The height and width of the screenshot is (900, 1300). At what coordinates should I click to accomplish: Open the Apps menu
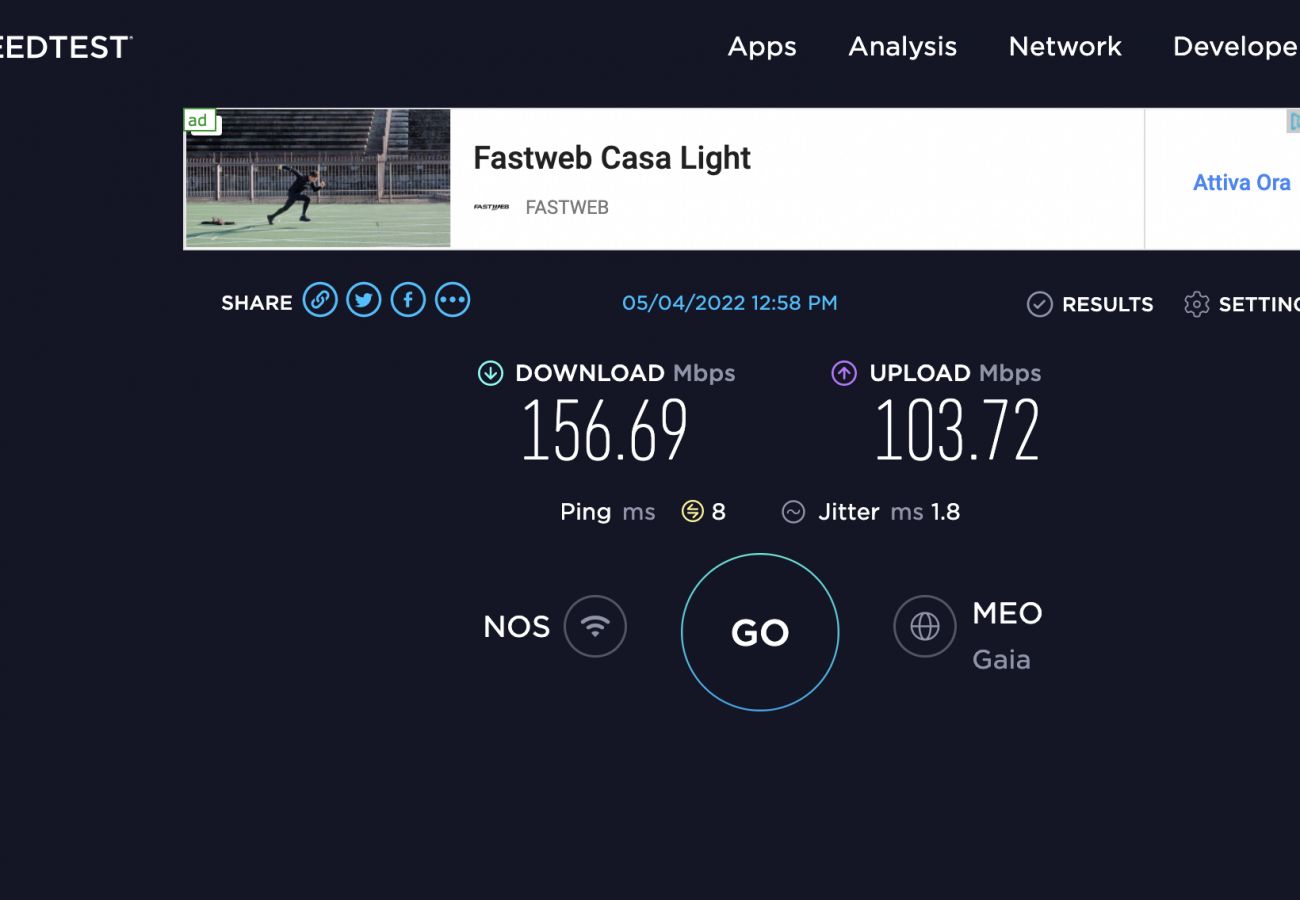click(x=762, y=47)
